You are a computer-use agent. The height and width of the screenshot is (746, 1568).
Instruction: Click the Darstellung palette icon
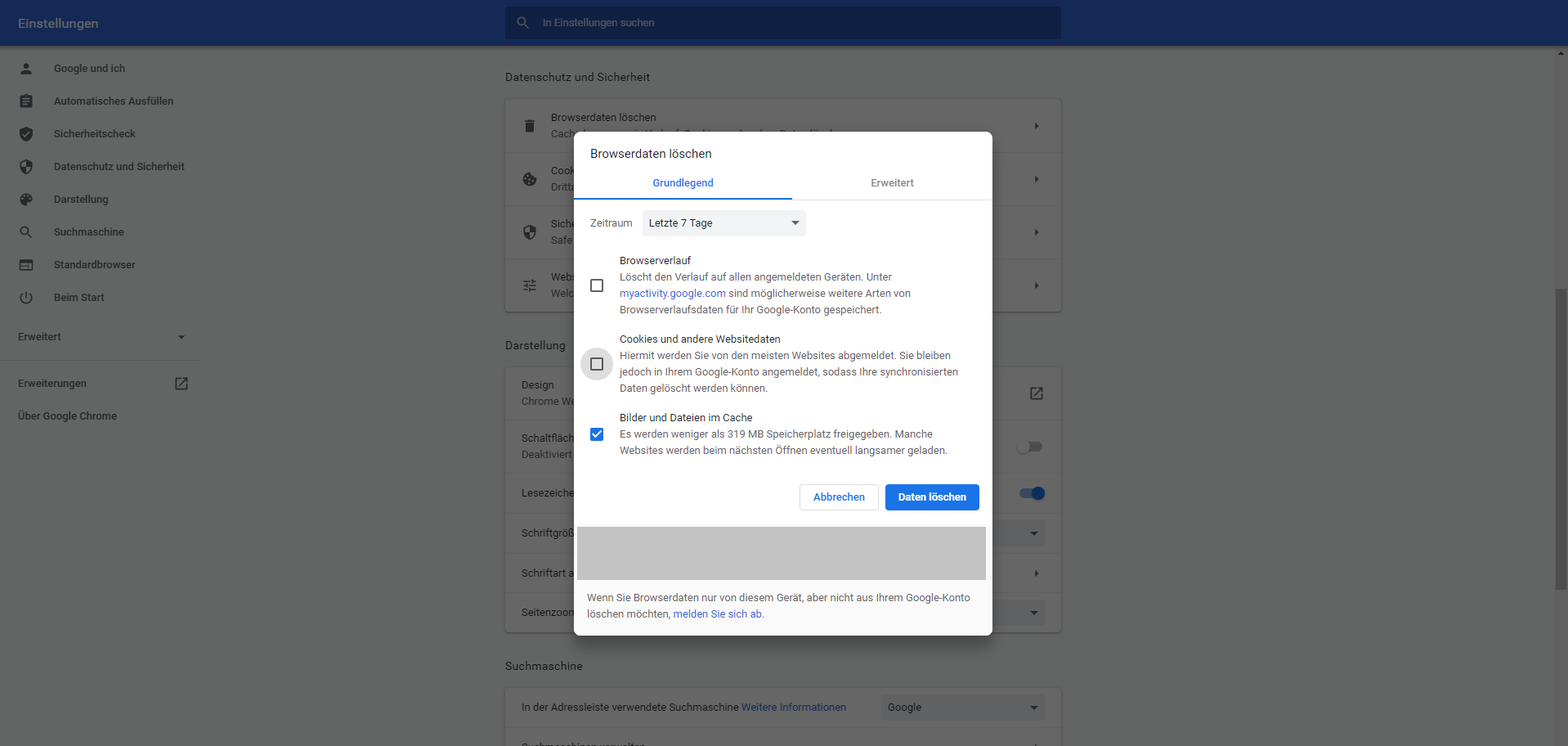click(x=26, y=200)
